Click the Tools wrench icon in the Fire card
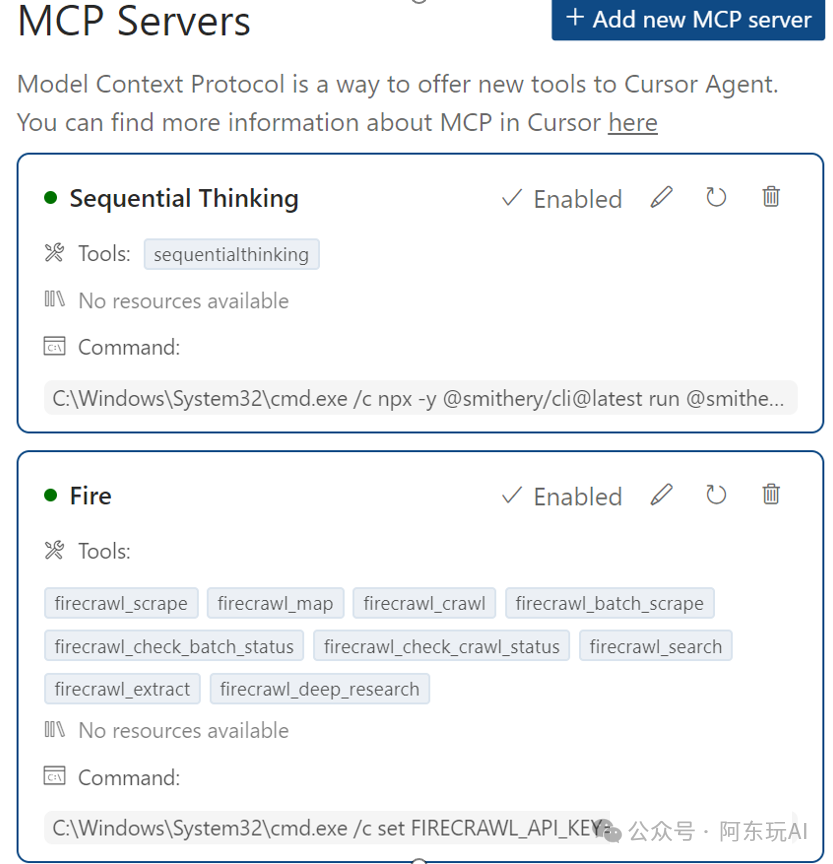Image resolution: width=833 pixels, height=864 pixels. pyautogui.click(x=53, y=550)
